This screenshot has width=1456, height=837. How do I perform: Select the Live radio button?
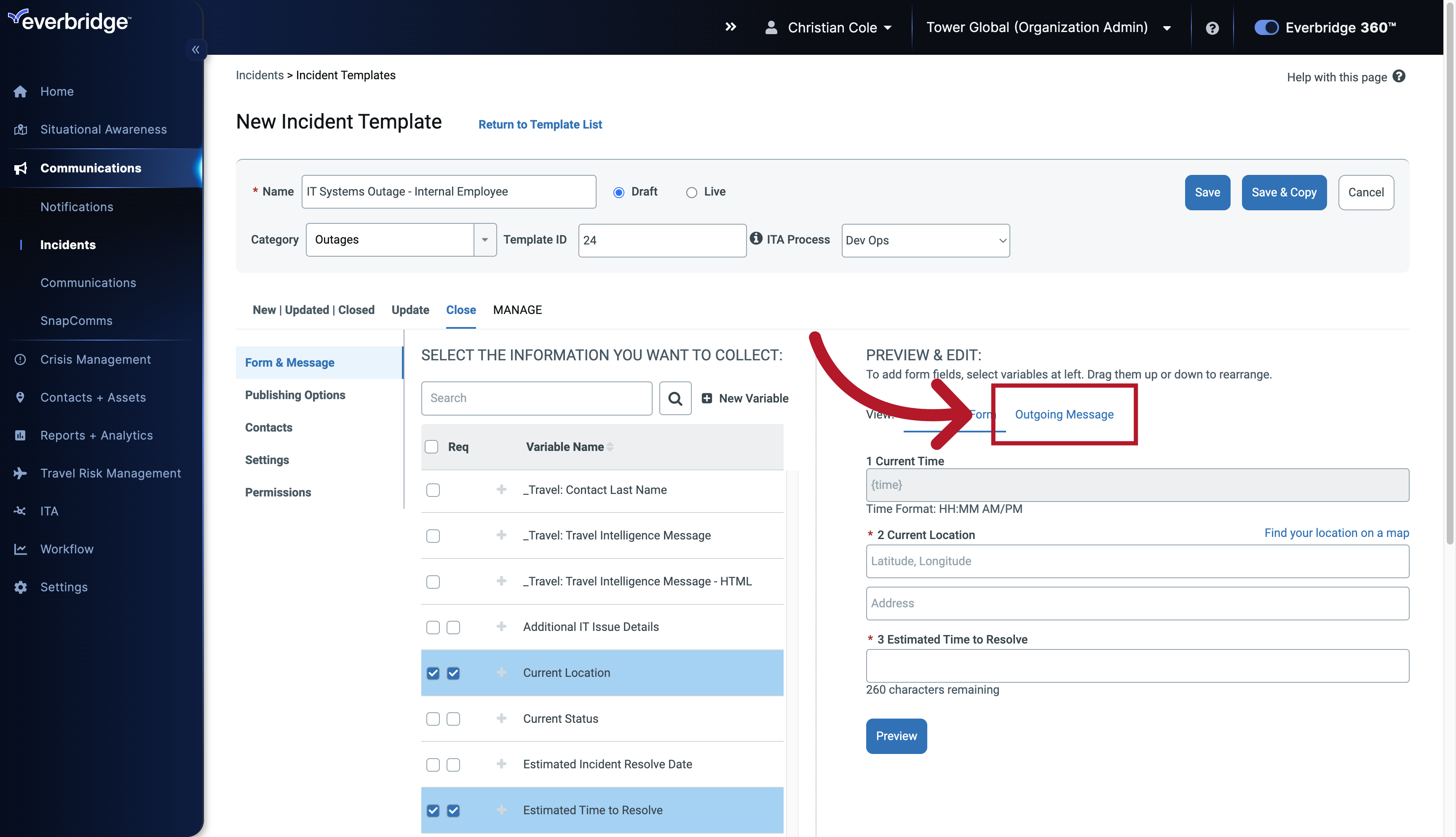tap(692, 192)
